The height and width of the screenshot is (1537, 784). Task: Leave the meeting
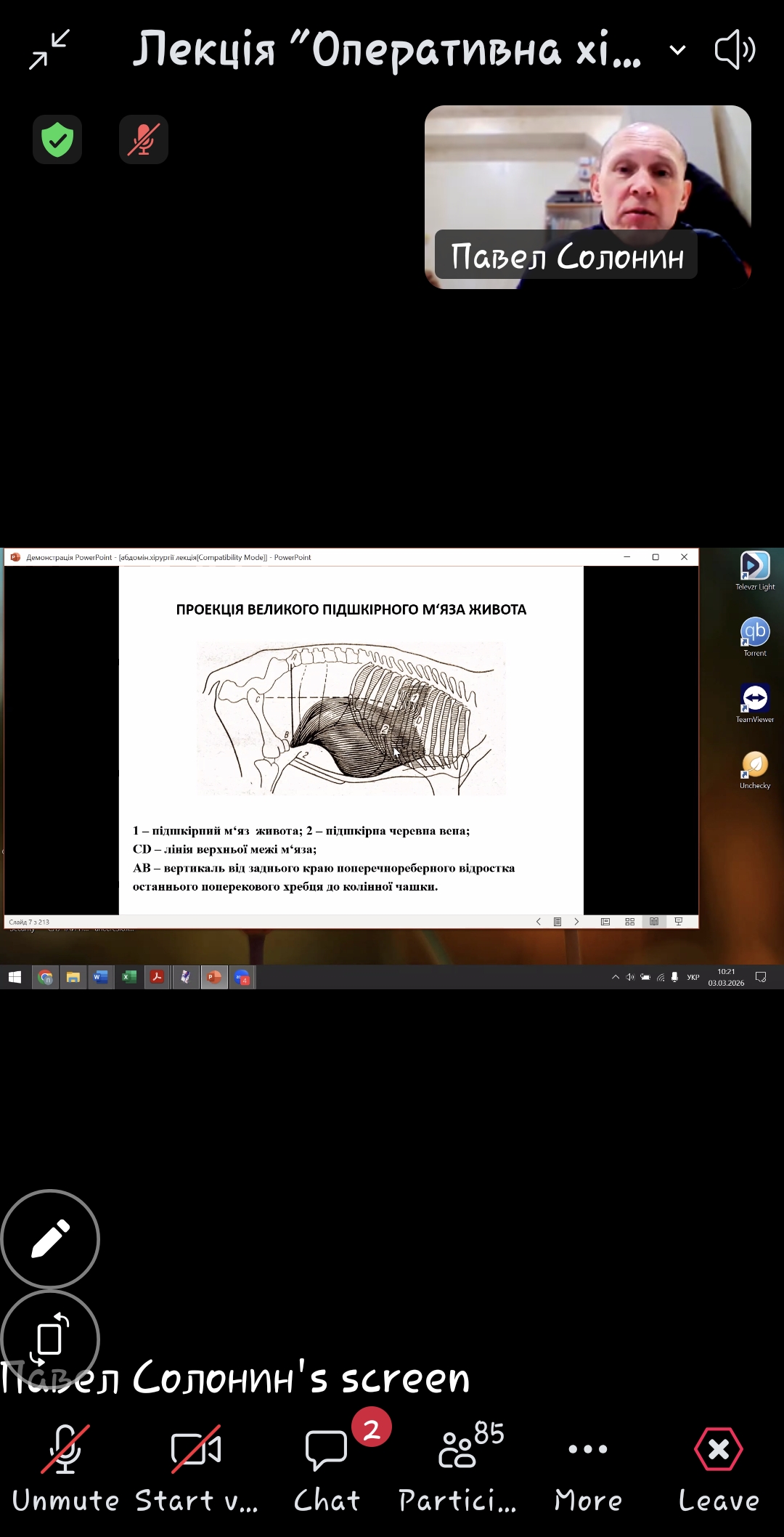(719, 1466)
